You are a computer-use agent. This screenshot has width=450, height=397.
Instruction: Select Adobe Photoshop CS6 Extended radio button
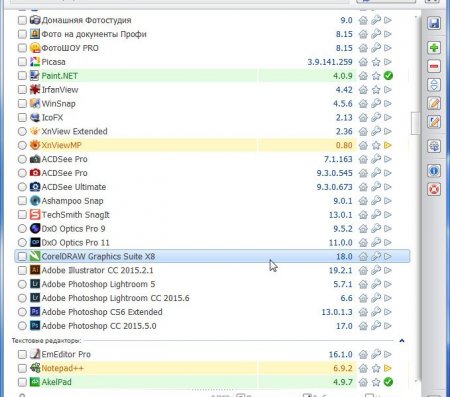pos(22,312)
